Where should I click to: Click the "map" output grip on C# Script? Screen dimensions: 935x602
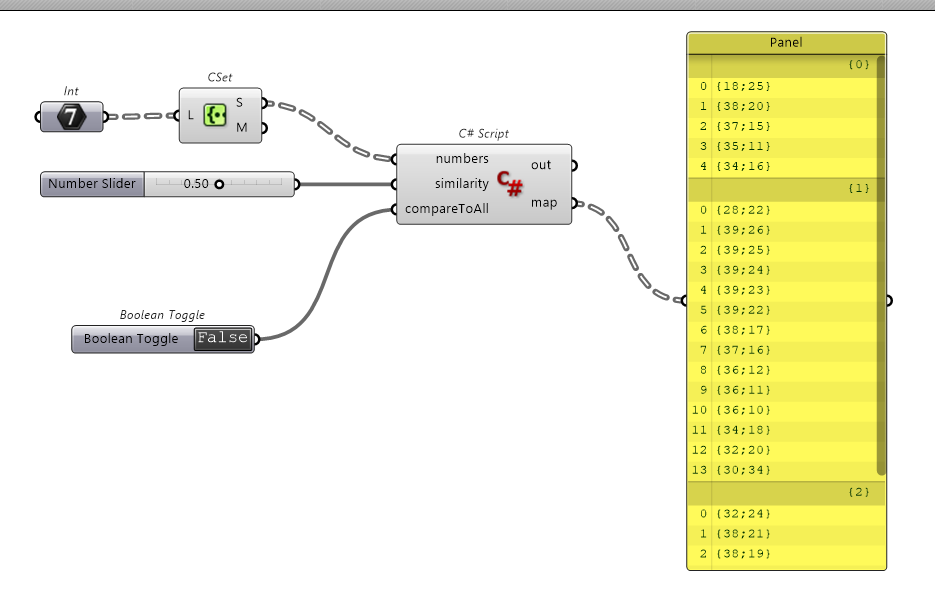pyautogui.click(x=572, y=201)
